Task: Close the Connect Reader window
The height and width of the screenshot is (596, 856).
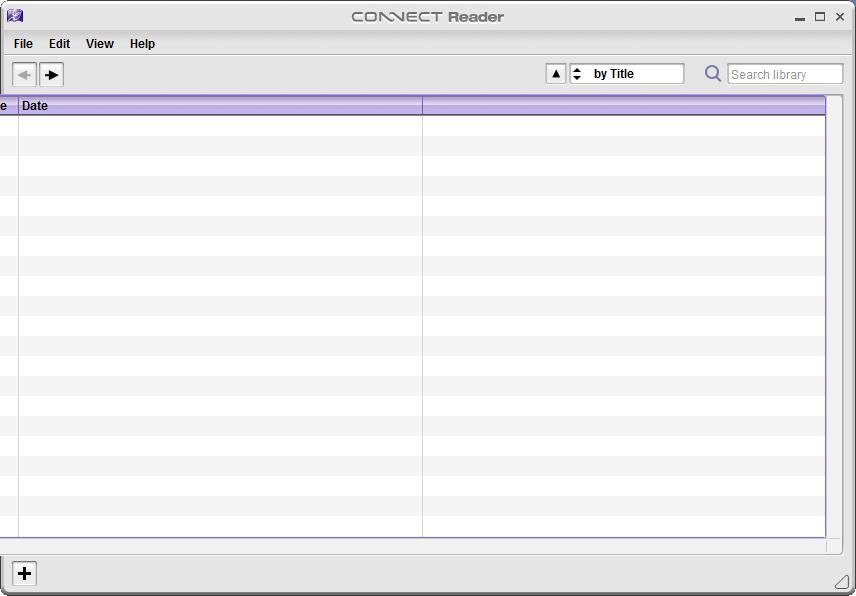Action: 840,17
